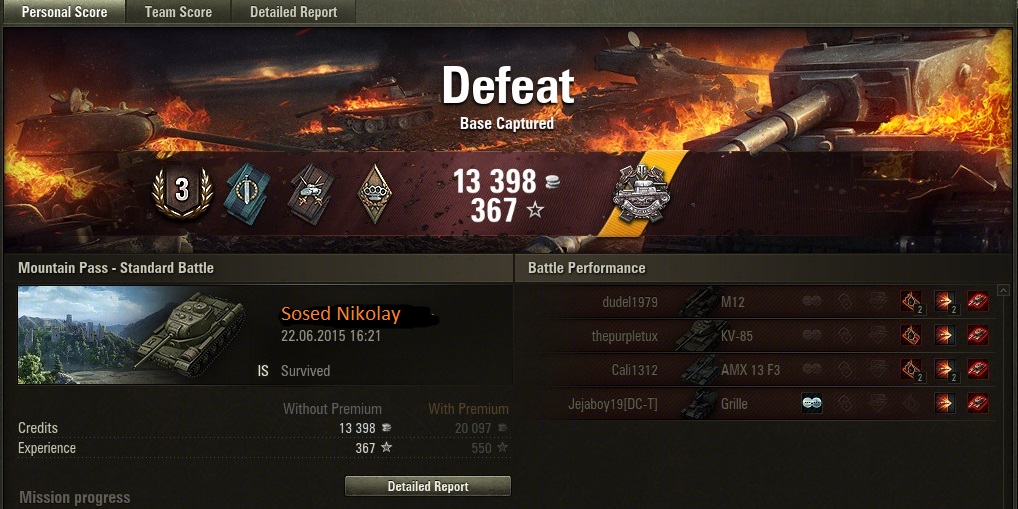Click the red destroyed tank icon for dudel1979
Image resolution: width=1018 pixels, height=509 pixels.
click(978, 301)
